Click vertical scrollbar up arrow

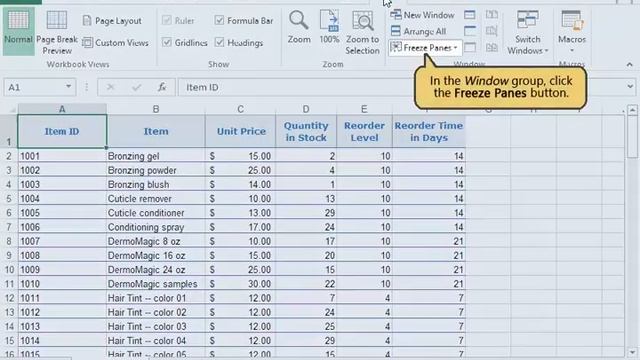[x=632, y=110]
